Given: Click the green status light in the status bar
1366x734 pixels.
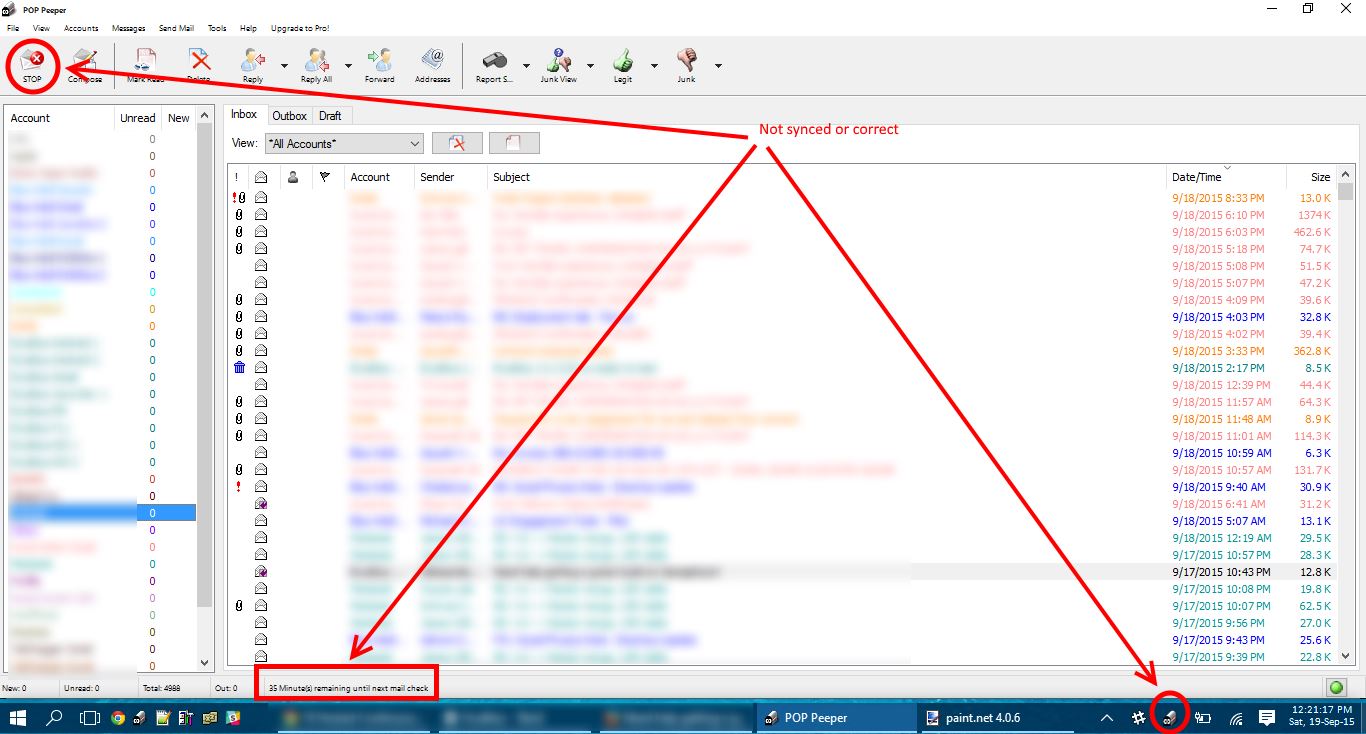Looking at the screenshot, I should [1337, 687].
